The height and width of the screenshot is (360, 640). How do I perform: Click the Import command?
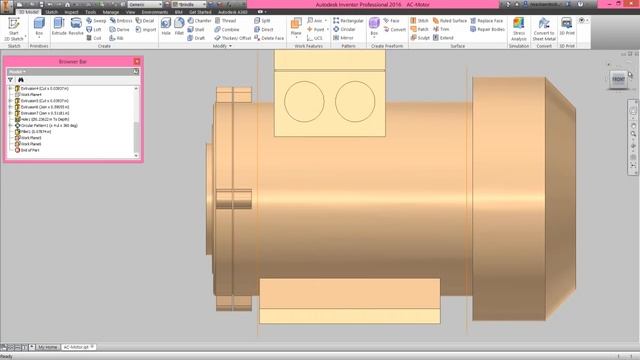point(146,29)
